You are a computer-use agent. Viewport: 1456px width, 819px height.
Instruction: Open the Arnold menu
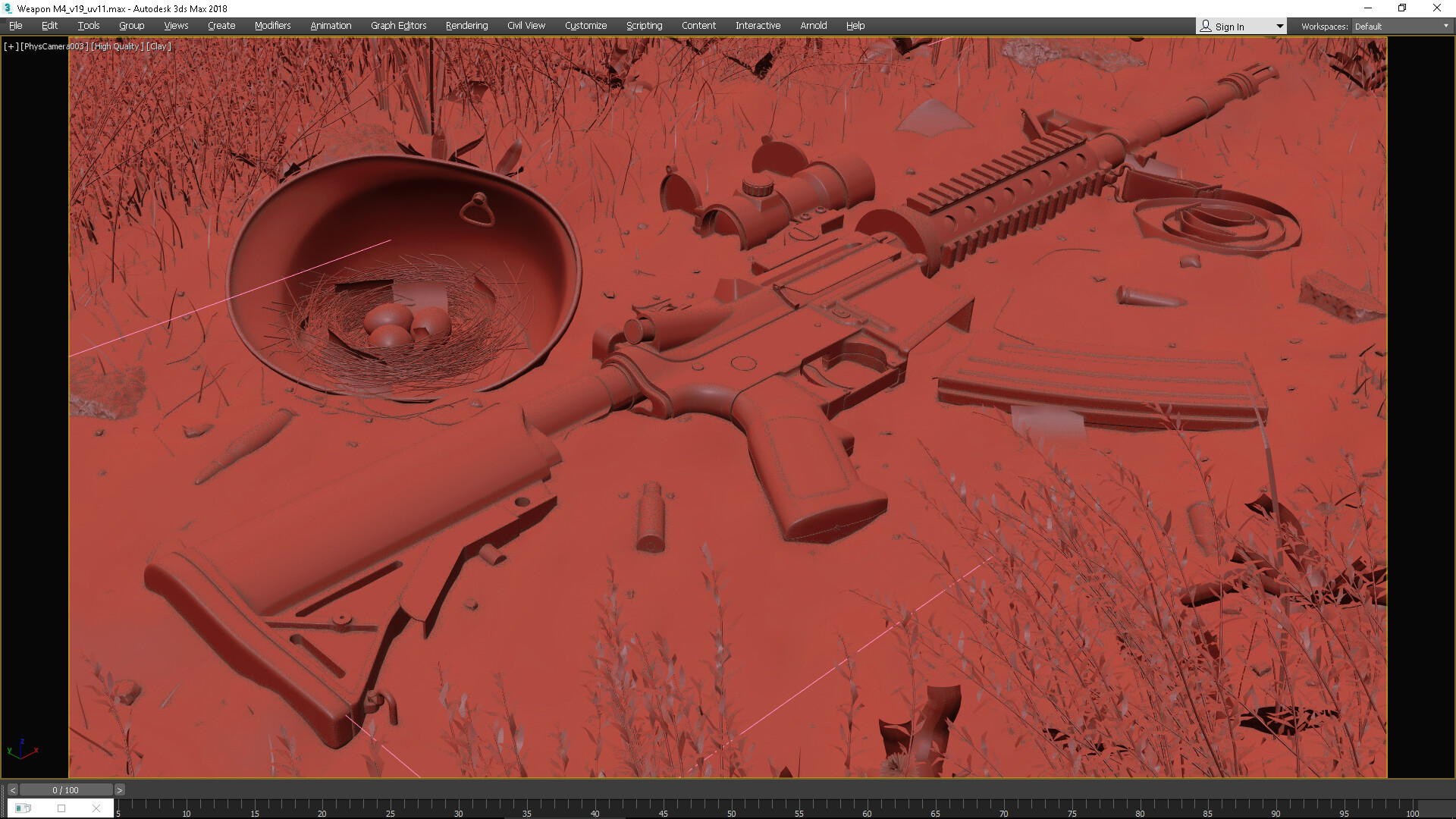pyautogui.click(x=813, y=26)
